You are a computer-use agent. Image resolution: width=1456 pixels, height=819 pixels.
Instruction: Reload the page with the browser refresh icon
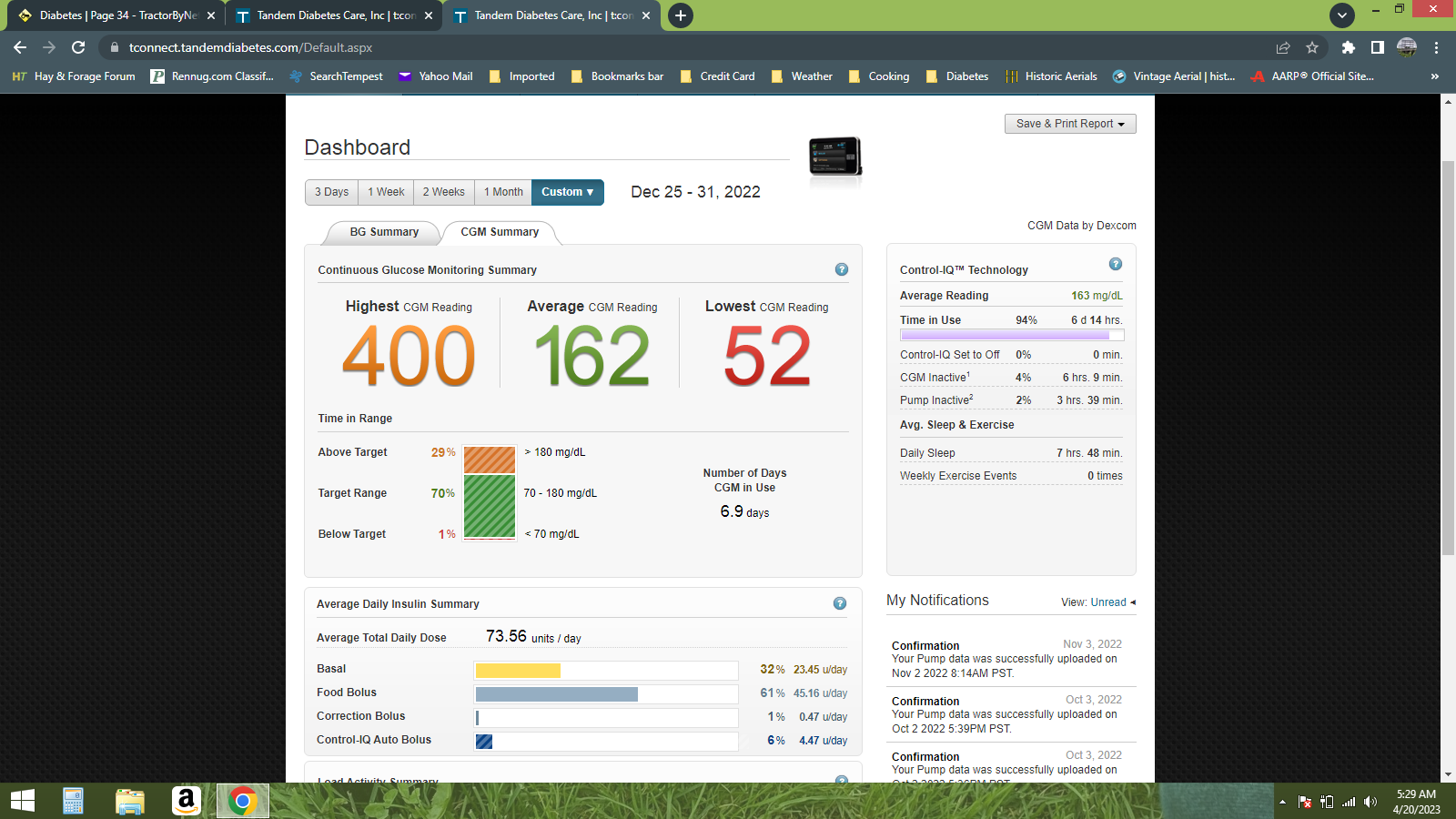tap(78, 47)
